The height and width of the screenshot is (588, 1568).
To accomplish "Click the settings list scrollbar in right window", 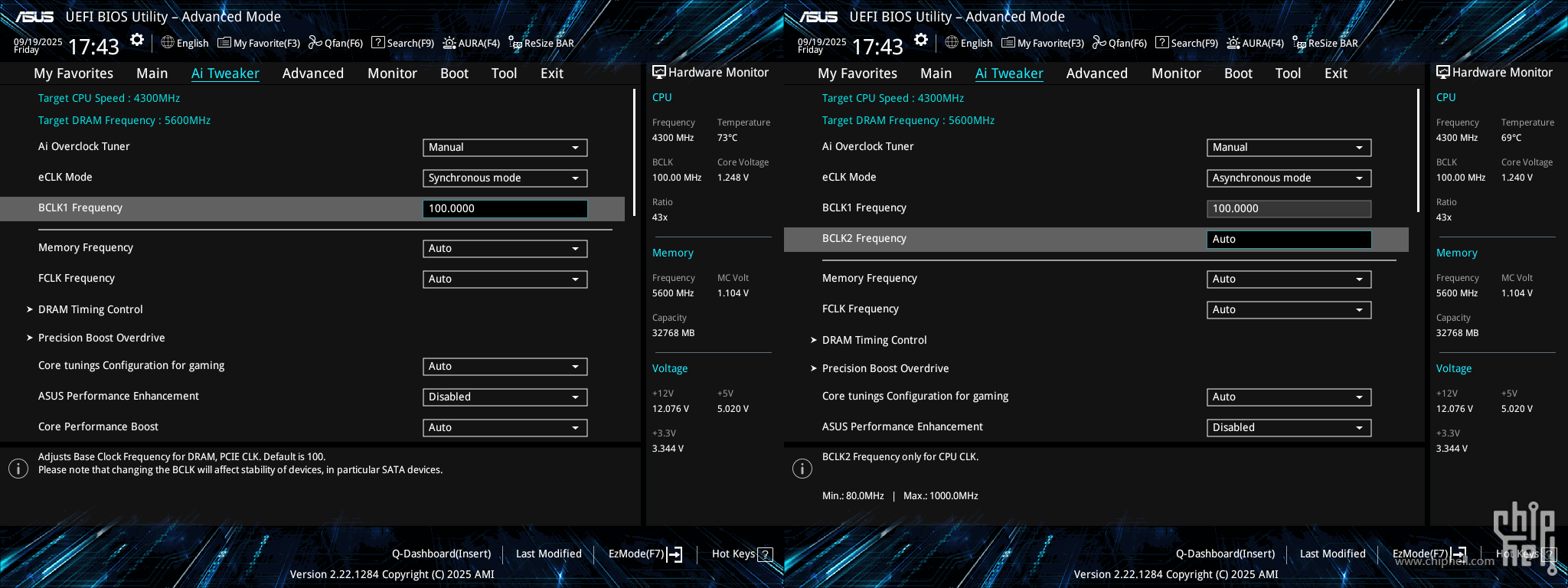I will point(1418,150).
